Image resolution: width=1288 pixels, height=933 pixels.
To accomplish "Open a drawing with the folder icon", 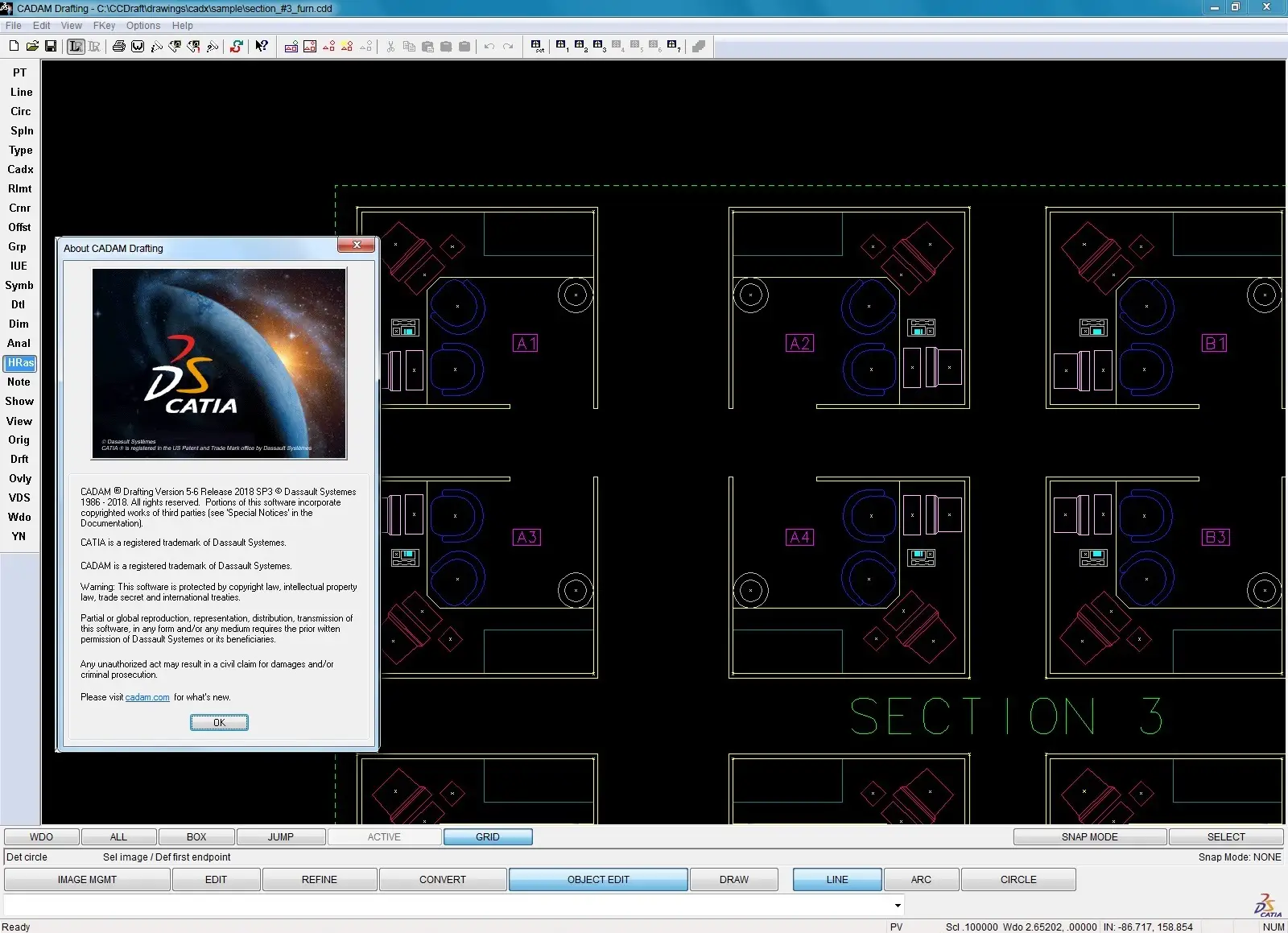I will click(32, 46).
